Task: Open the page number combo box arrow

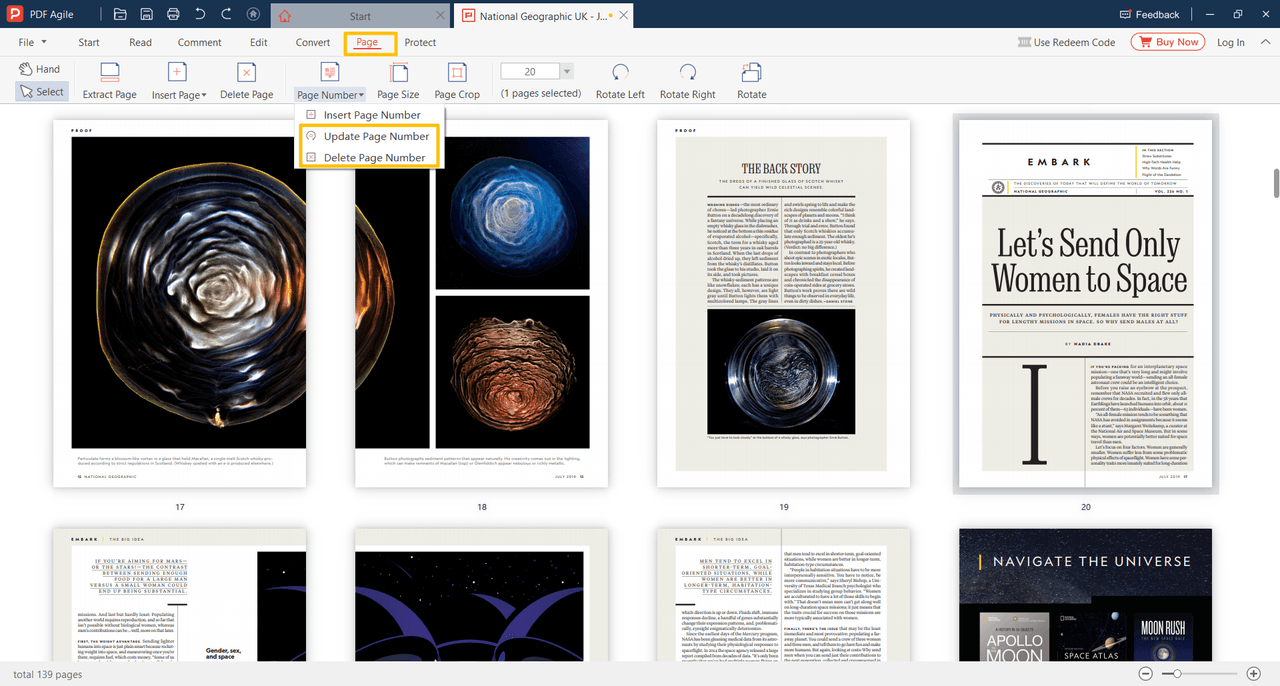Action: point(567,71)
